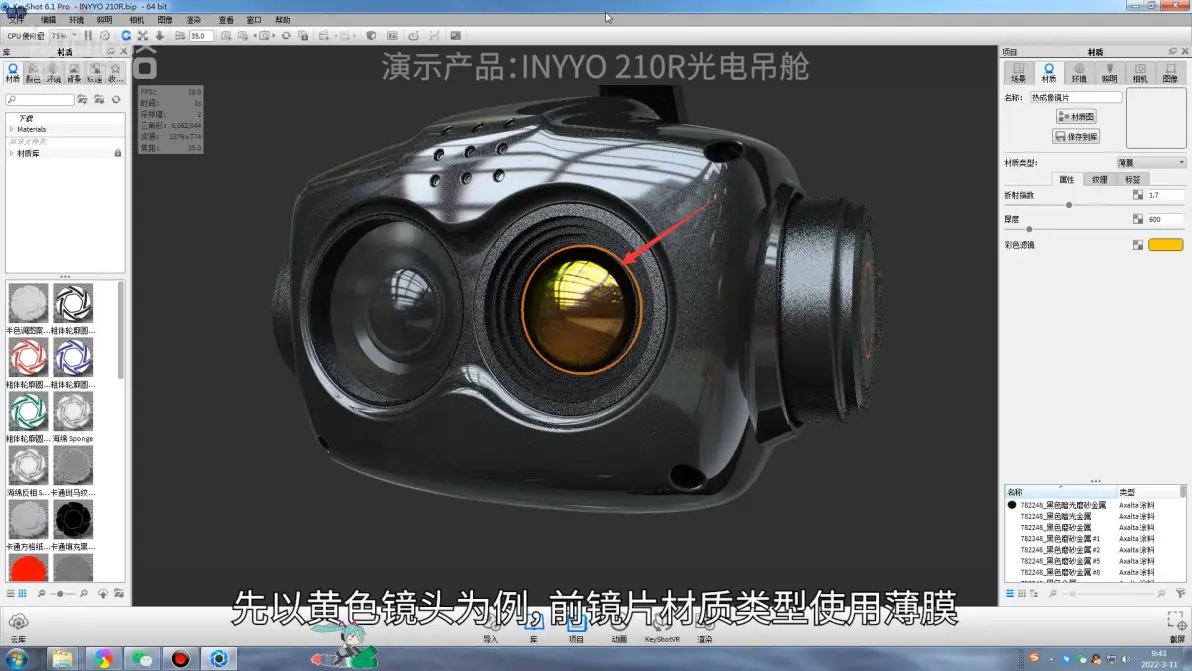The width and height of the screenshot is (1192, 671).
Task: Select the 纹理 (Texture) sub-tab
Action: click(1099, 179)
